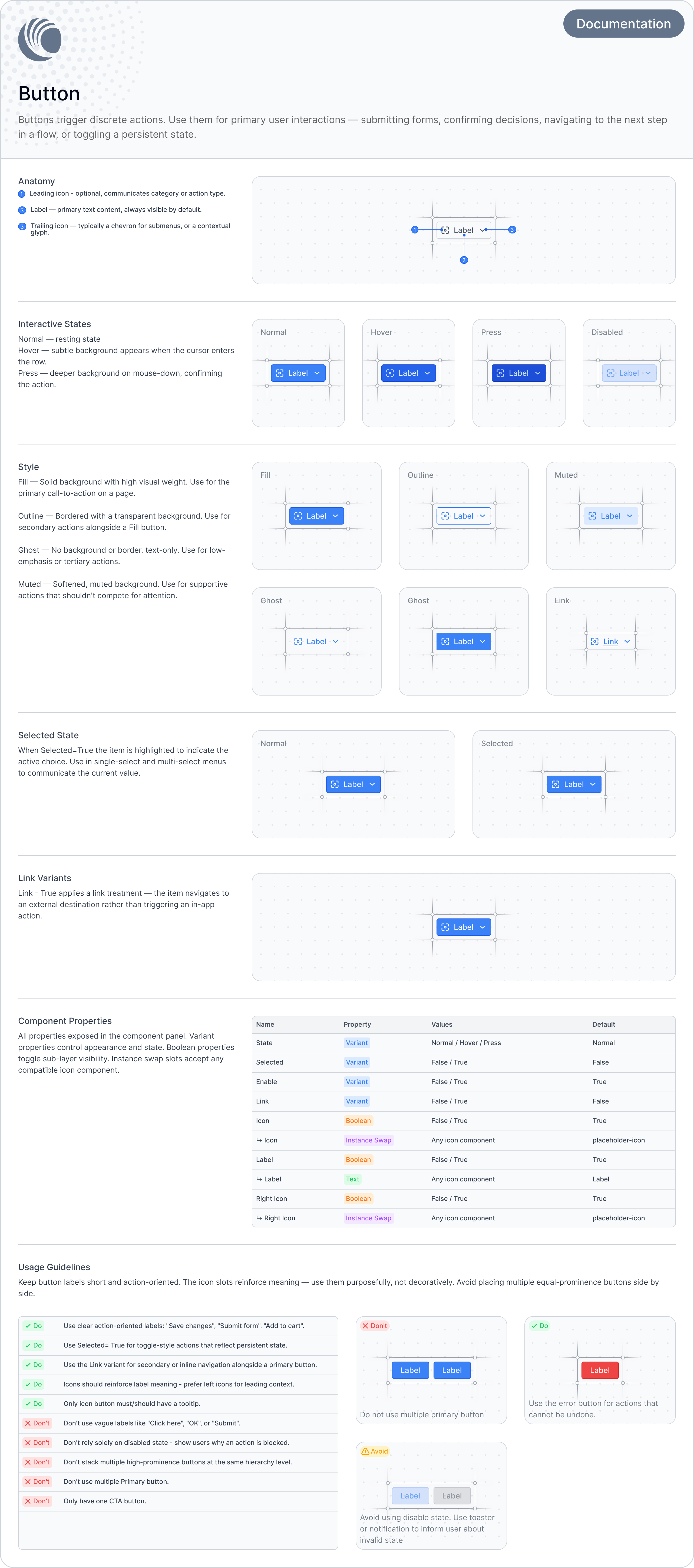Image resolution: width=694 pixels, height=1568 pixels.
Task: Click the Text badge in the Label row
Action: (352, 1179)
